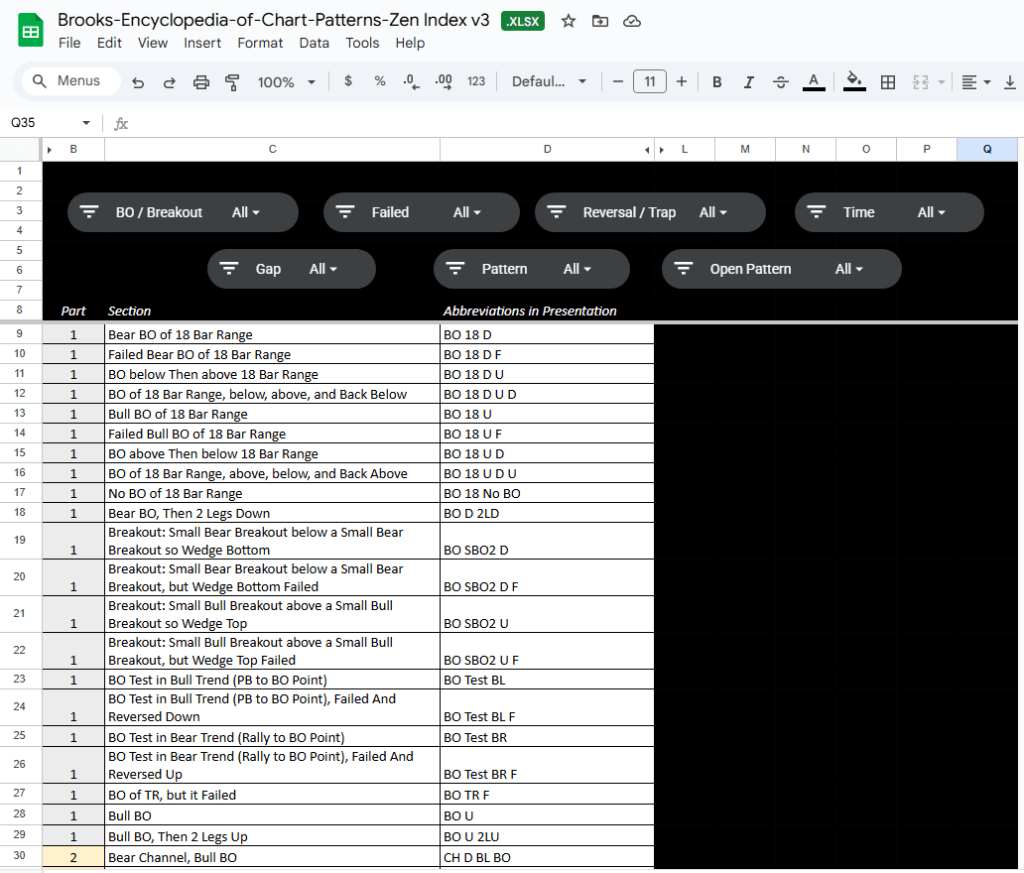Screen dimensions: 1024x873
Task: Open the Format menu
Action: (260, 43)
